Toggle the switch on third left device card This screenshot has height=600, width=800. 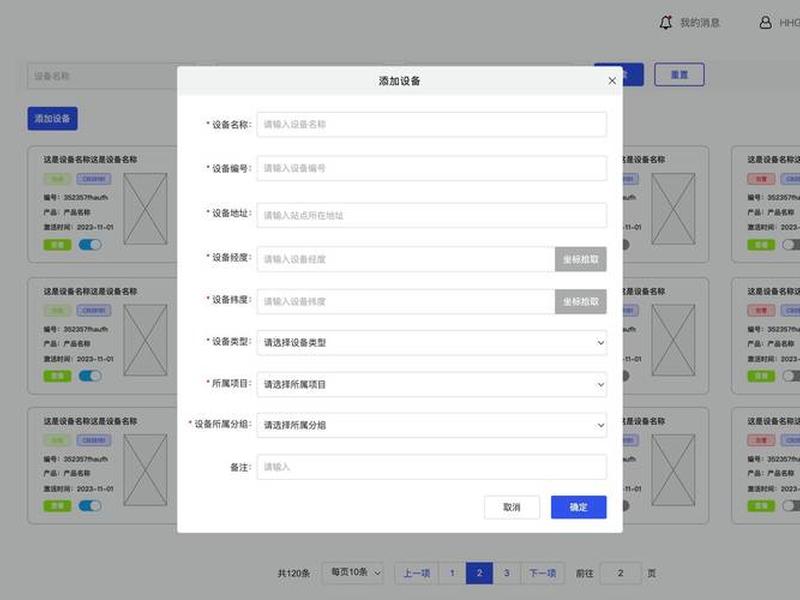(x=90, y=506)
